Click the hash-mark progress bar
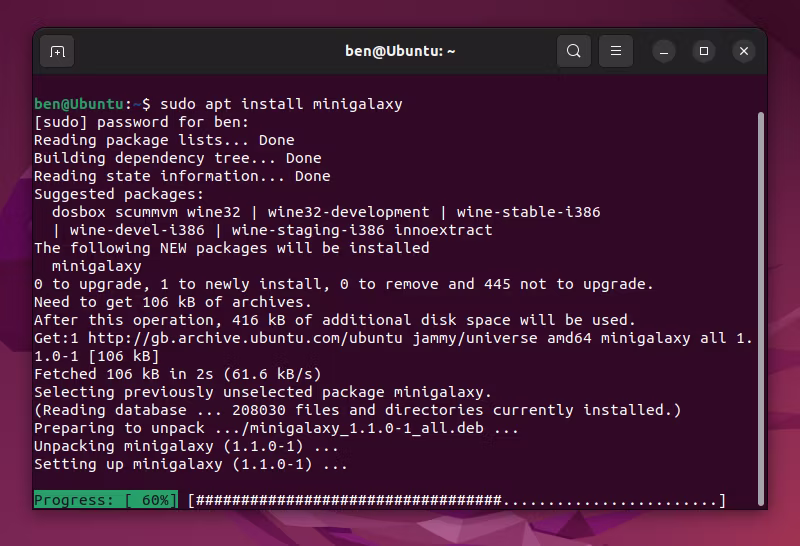The height and width of the screenshot is (546, 800). 456,500
